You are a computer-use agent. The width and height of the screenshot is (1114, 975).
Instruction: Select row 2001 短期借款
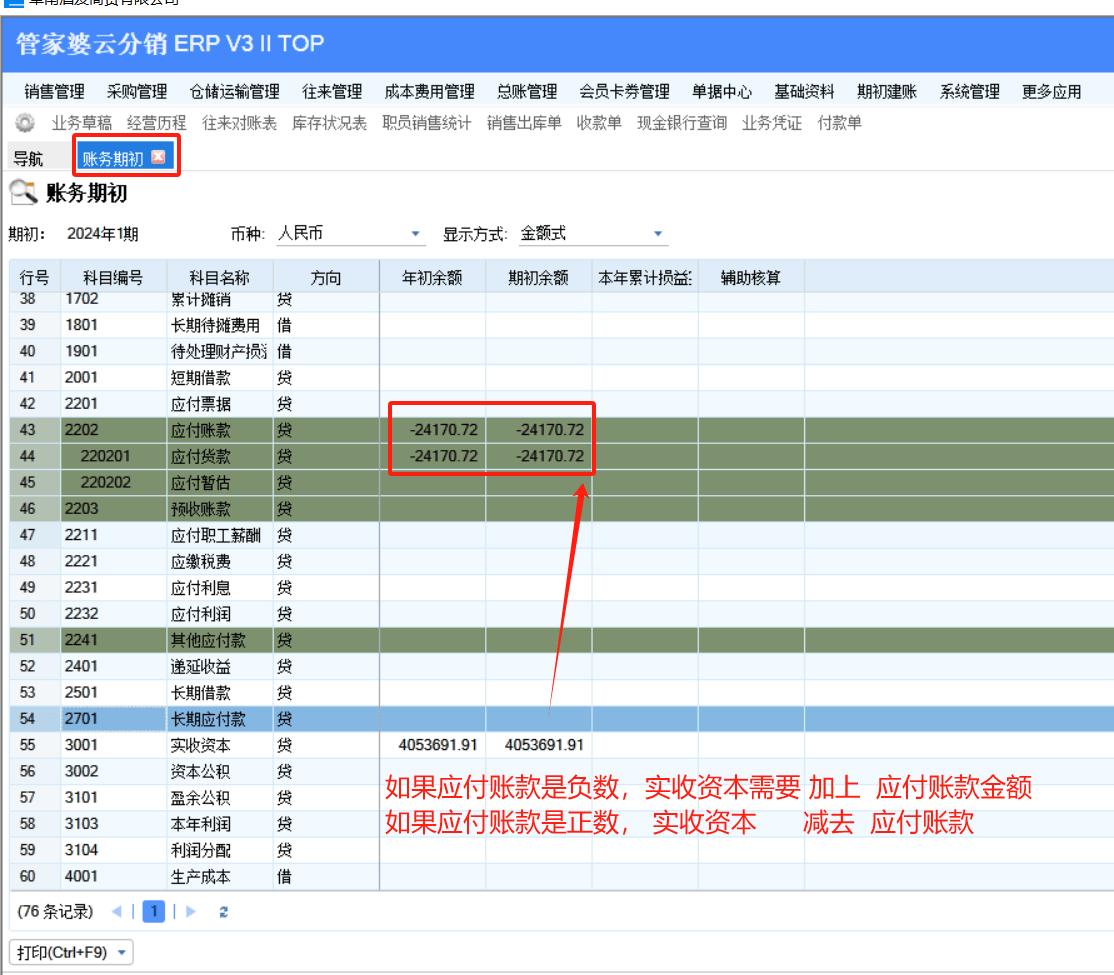tap(561, 377)
